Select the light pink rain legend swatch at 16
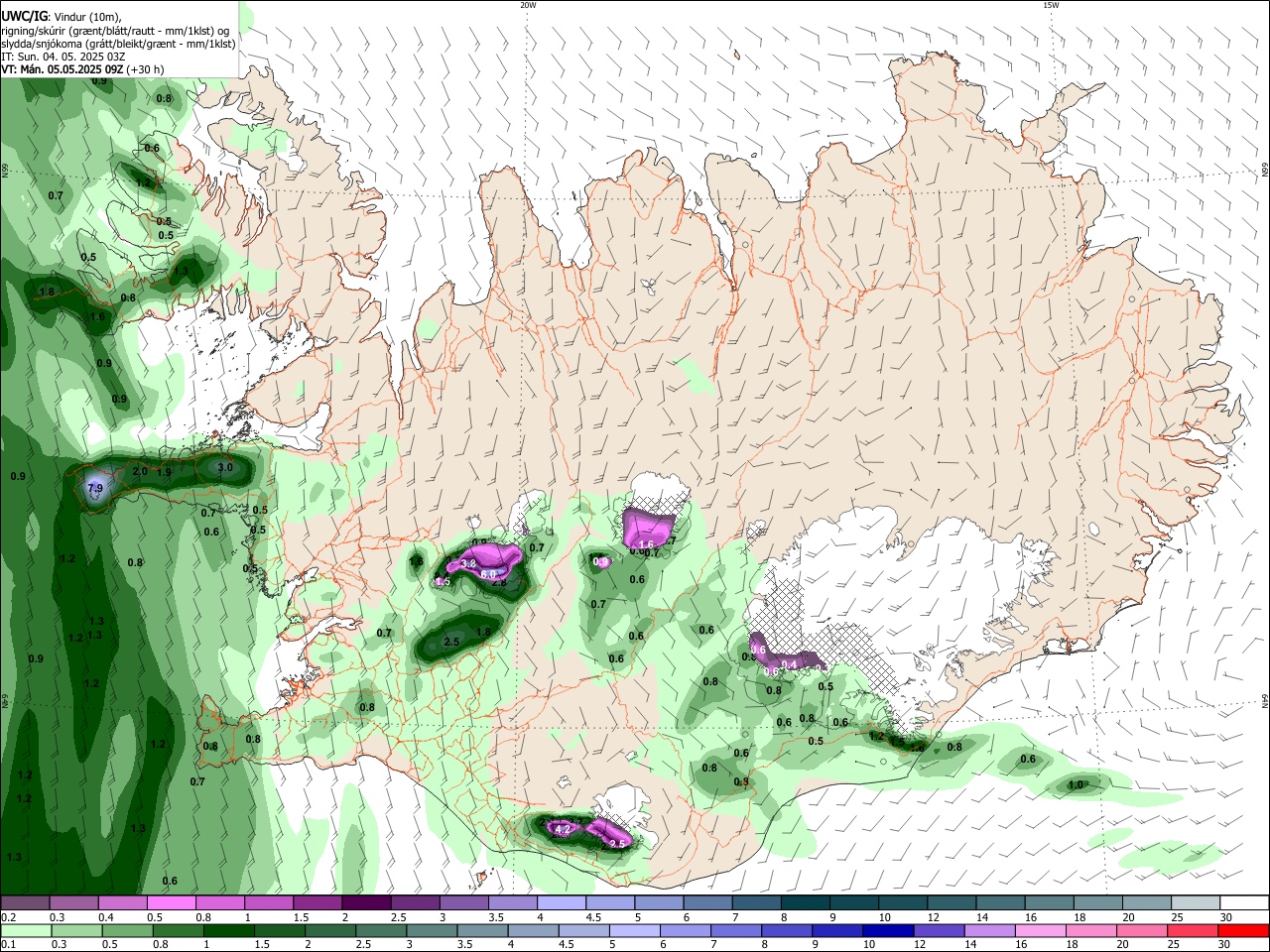 pyautogui.click(x=1041, y=930)
